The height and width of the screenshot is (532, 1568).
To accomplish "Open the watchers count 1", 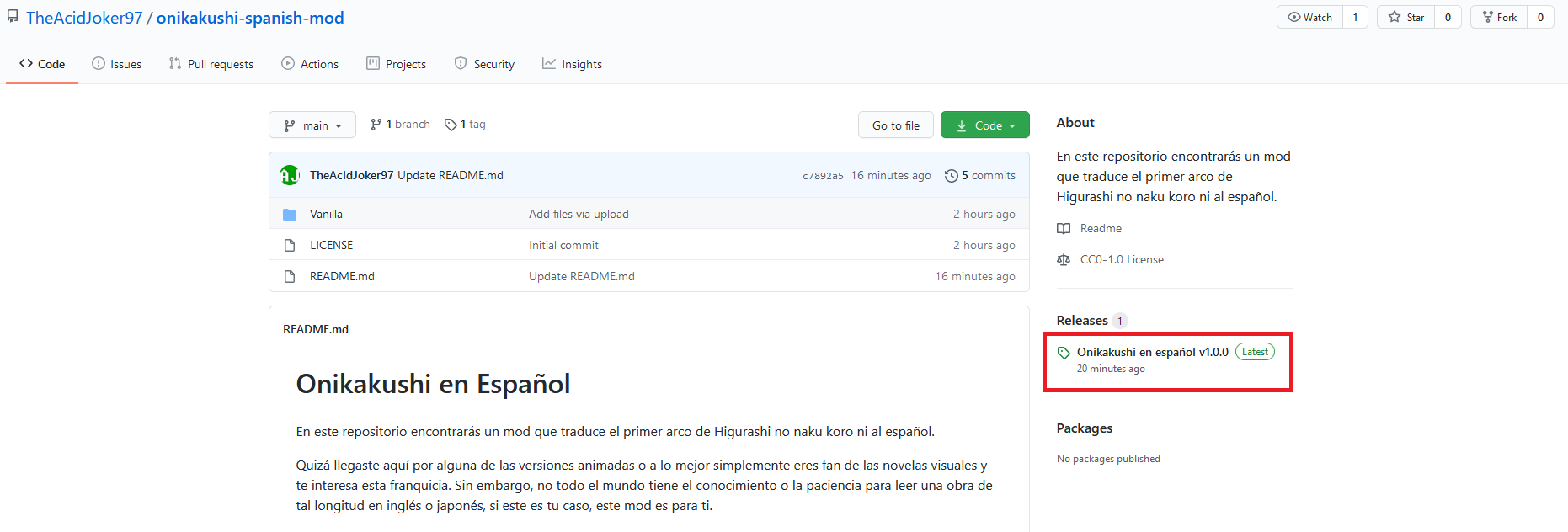I will click(1355, 17).
